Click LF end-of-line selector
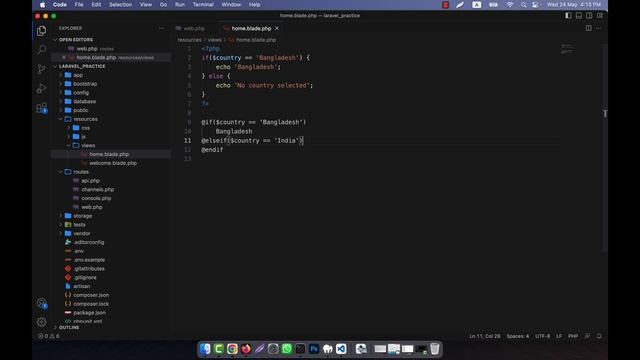 coord(559,336)
